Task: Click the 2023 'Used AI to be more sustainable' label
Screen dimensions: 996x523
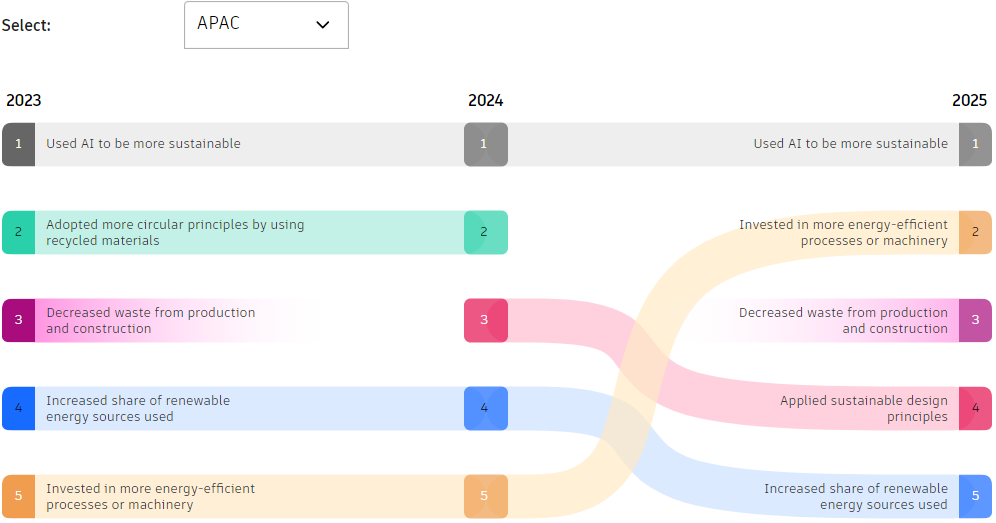Action: (x=143, y=144)
